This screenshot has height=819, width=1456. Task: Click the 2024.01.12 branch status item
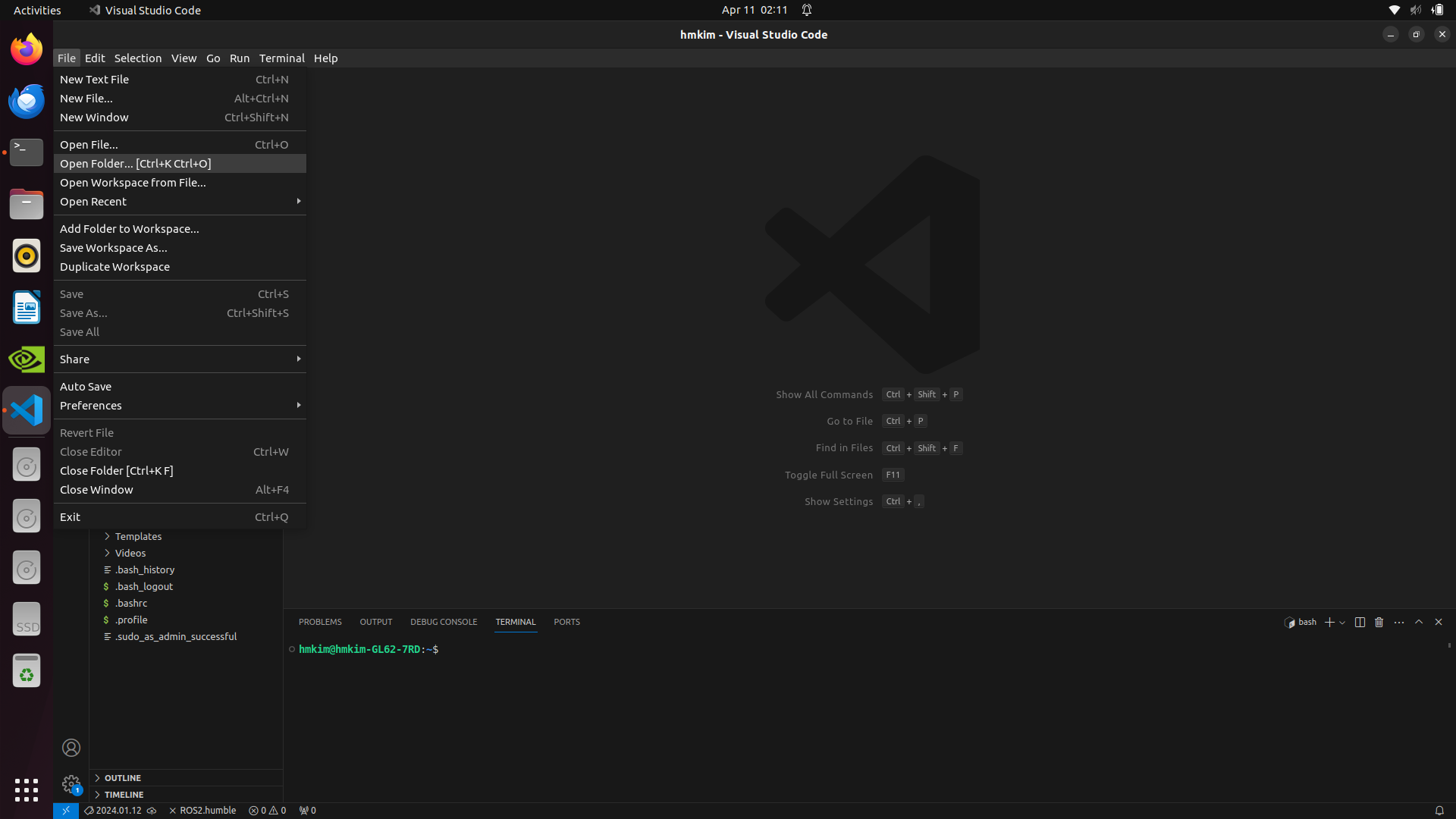pos(120,811)
